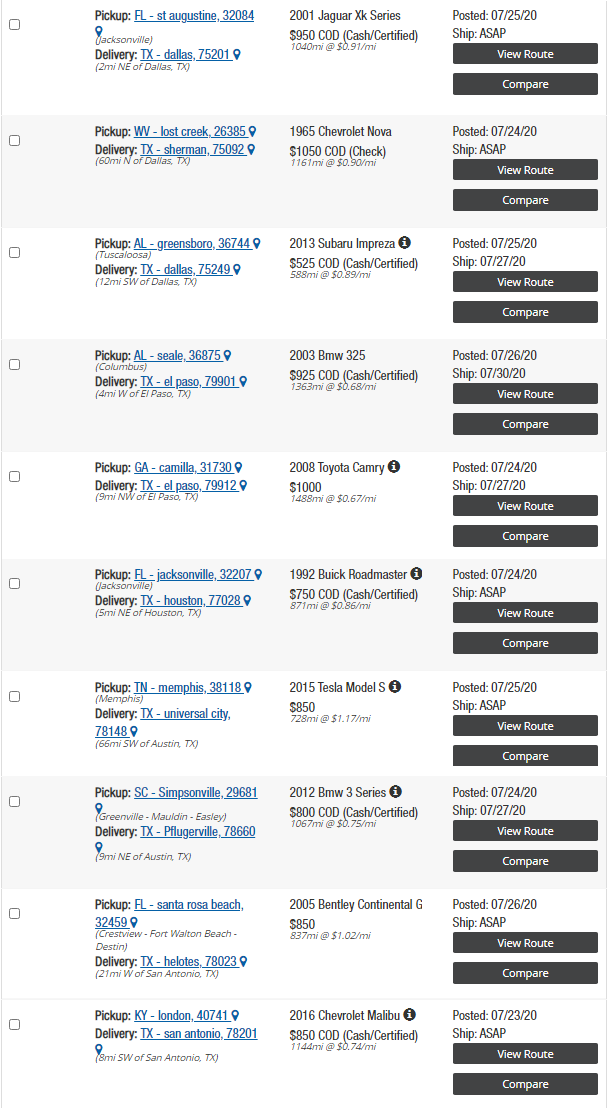This screenshot has height=1115, width=610.
Task: Click info icon beside 2012 Bmw 3 Series
Action: tap(395, 792)
